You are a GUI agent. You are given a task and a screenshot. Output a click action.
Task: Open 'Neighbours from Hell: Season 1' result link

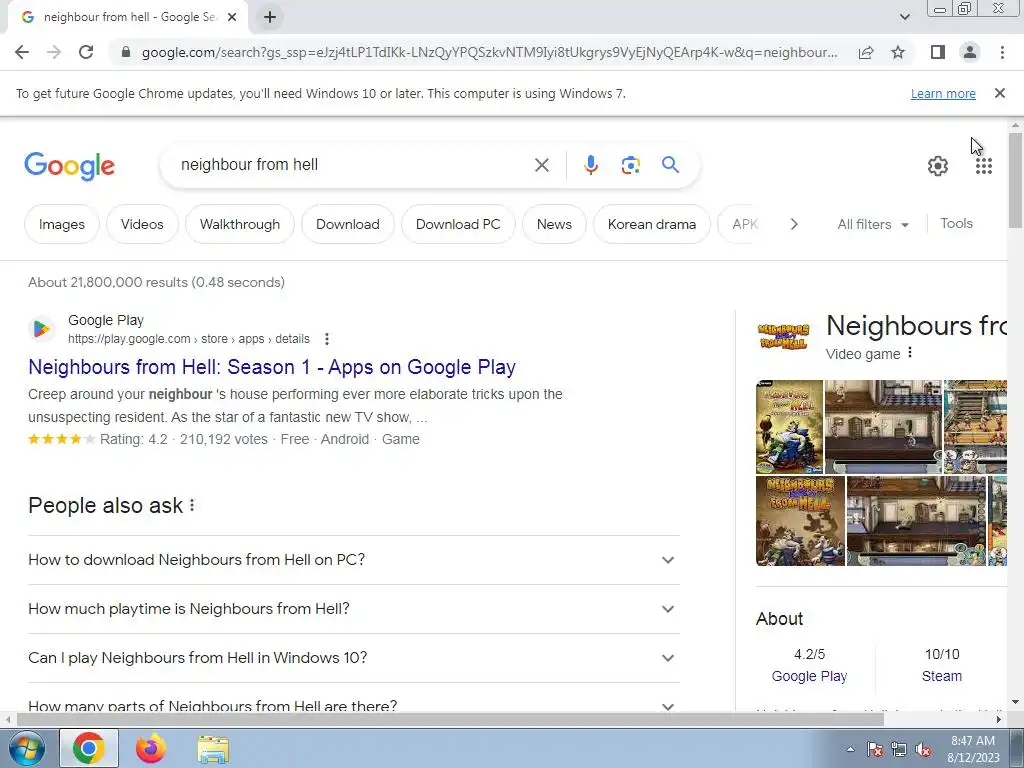(x=272, y=367)
